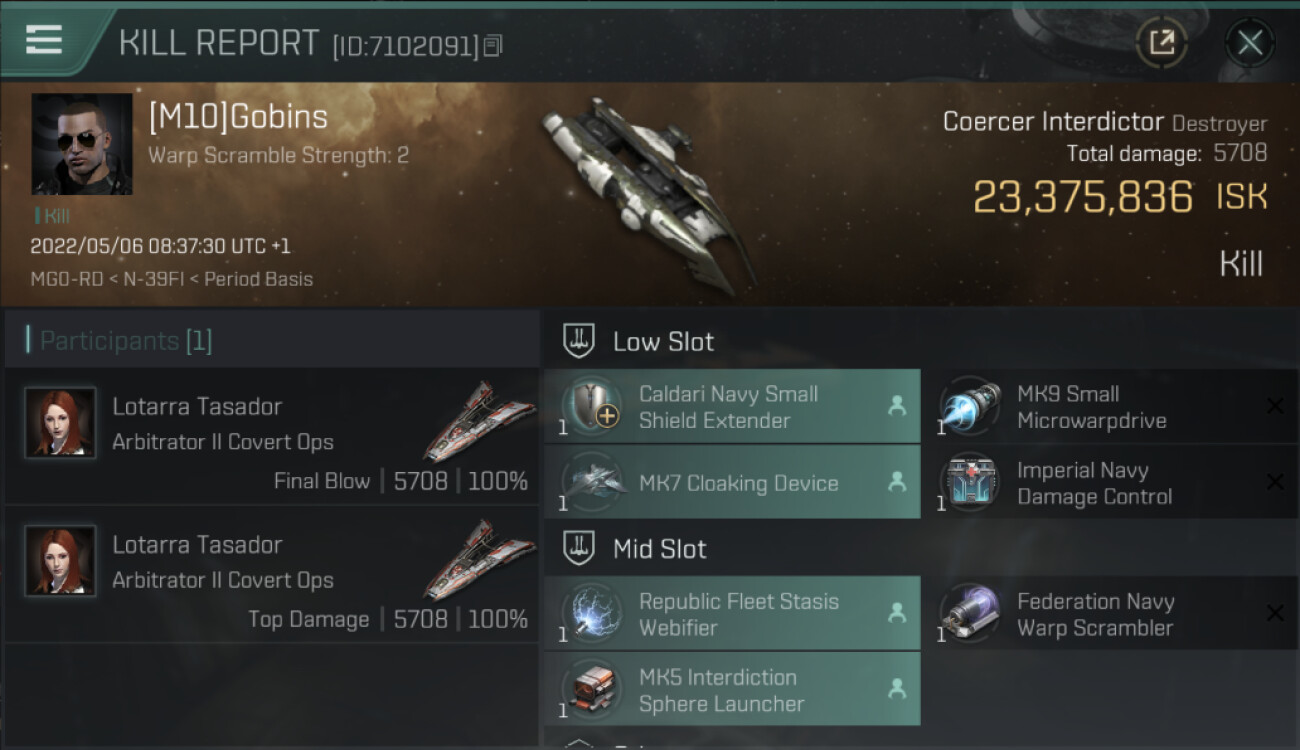
Task: Click the share kill report icon
Action: [1161, 42]
